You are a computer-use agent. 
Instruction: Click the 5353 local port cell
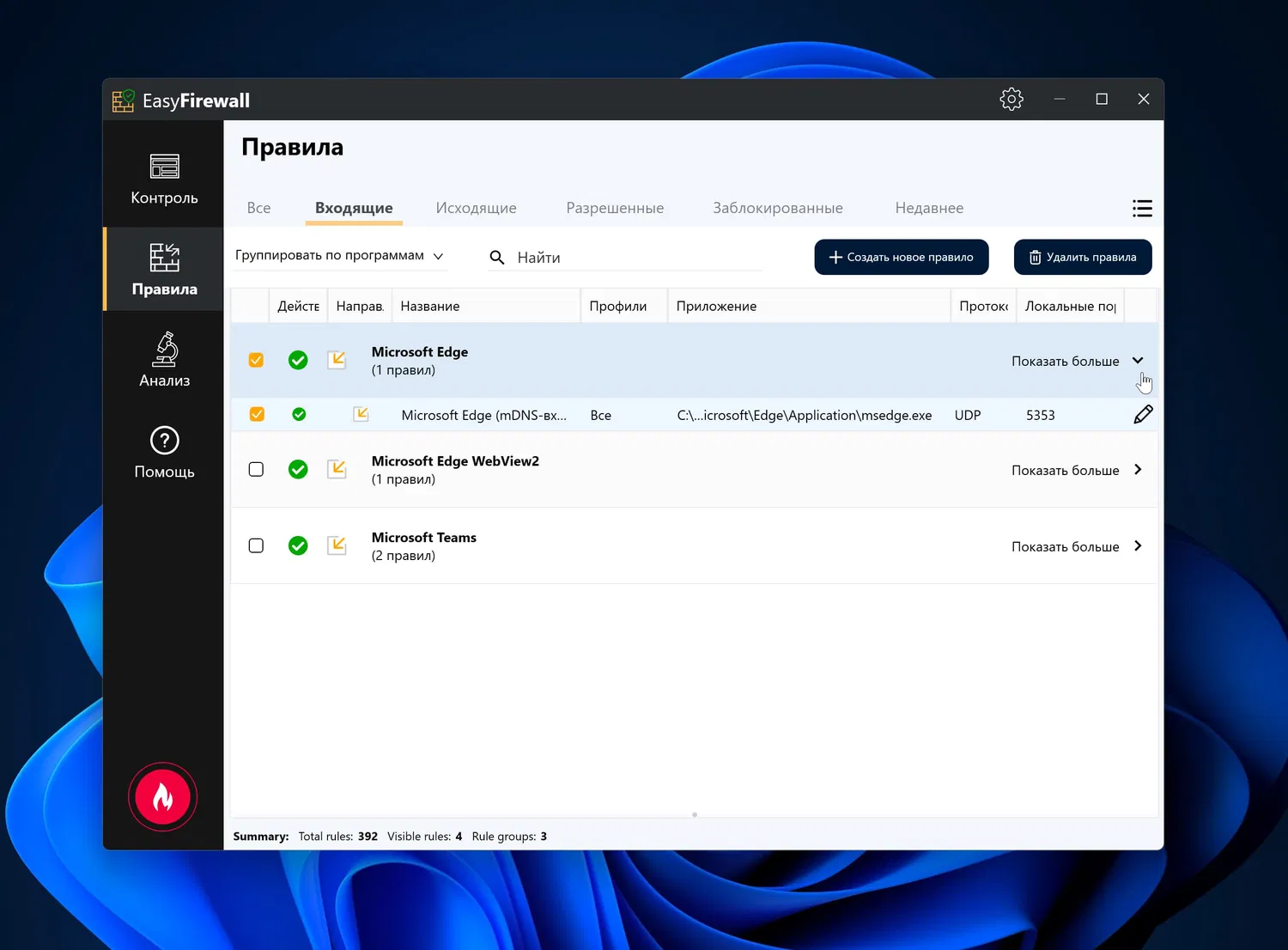click(1041, 415)
